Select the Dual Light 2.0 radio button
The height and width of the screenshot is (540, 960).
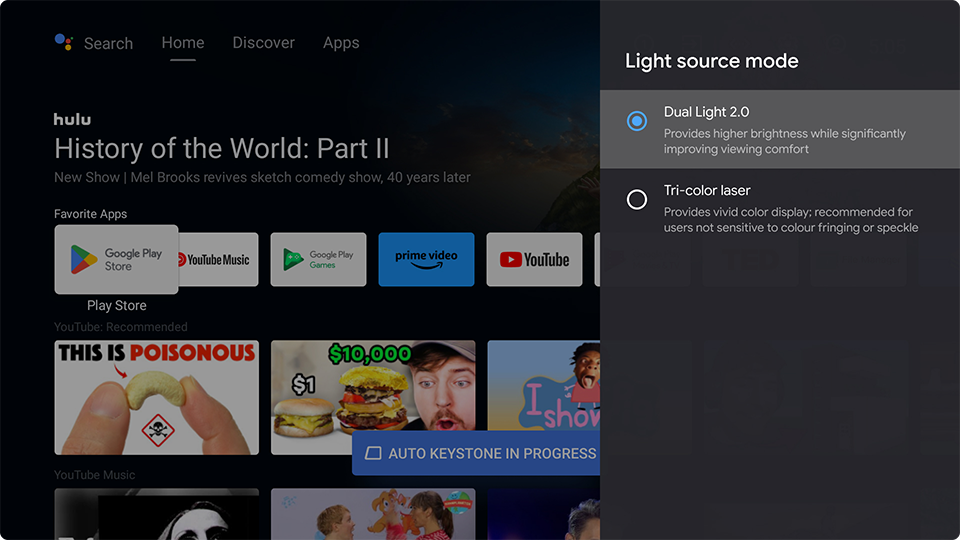(x=637, y=121)
